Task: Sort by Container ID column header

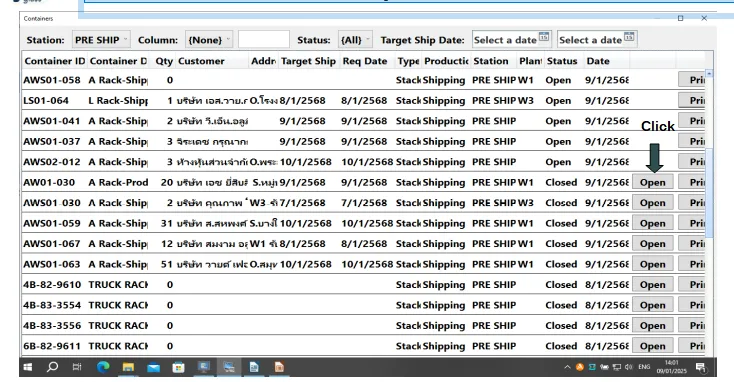Action: point(55,61)
